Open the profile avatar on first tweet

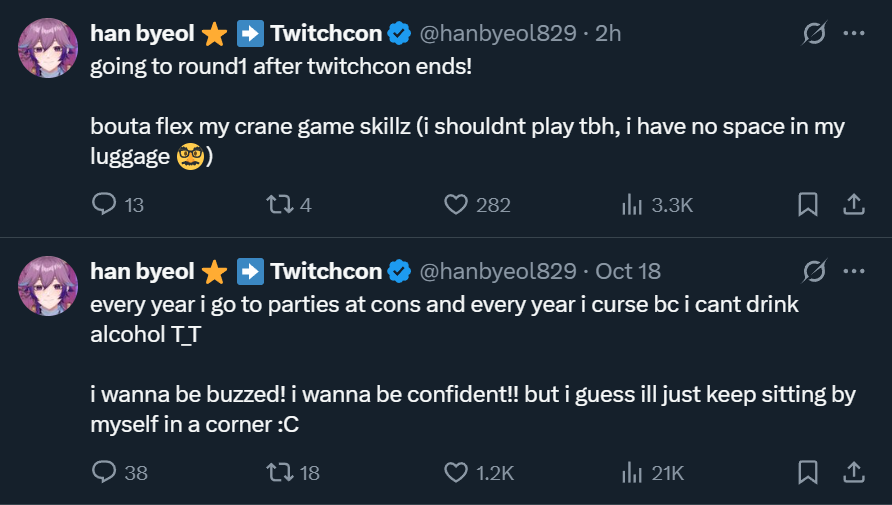[48, 47]
